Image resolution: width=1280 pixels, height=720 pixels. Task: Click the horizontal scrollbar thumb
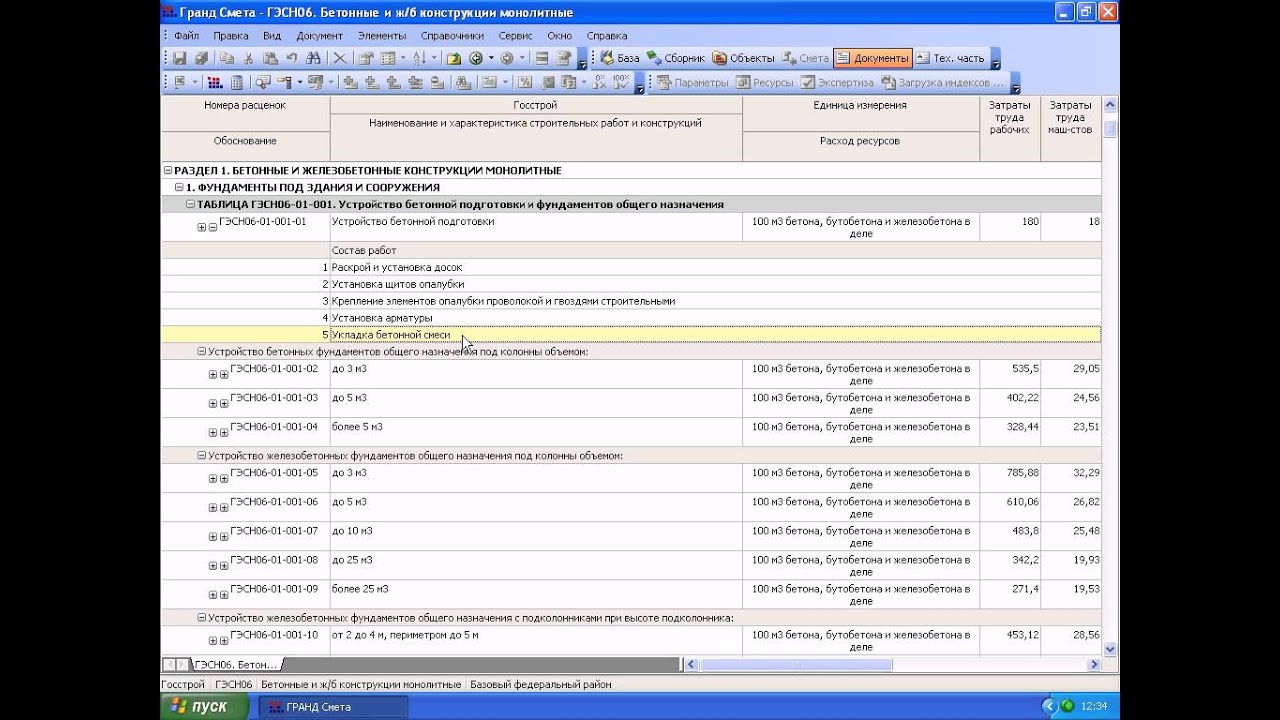click(795, 664)
